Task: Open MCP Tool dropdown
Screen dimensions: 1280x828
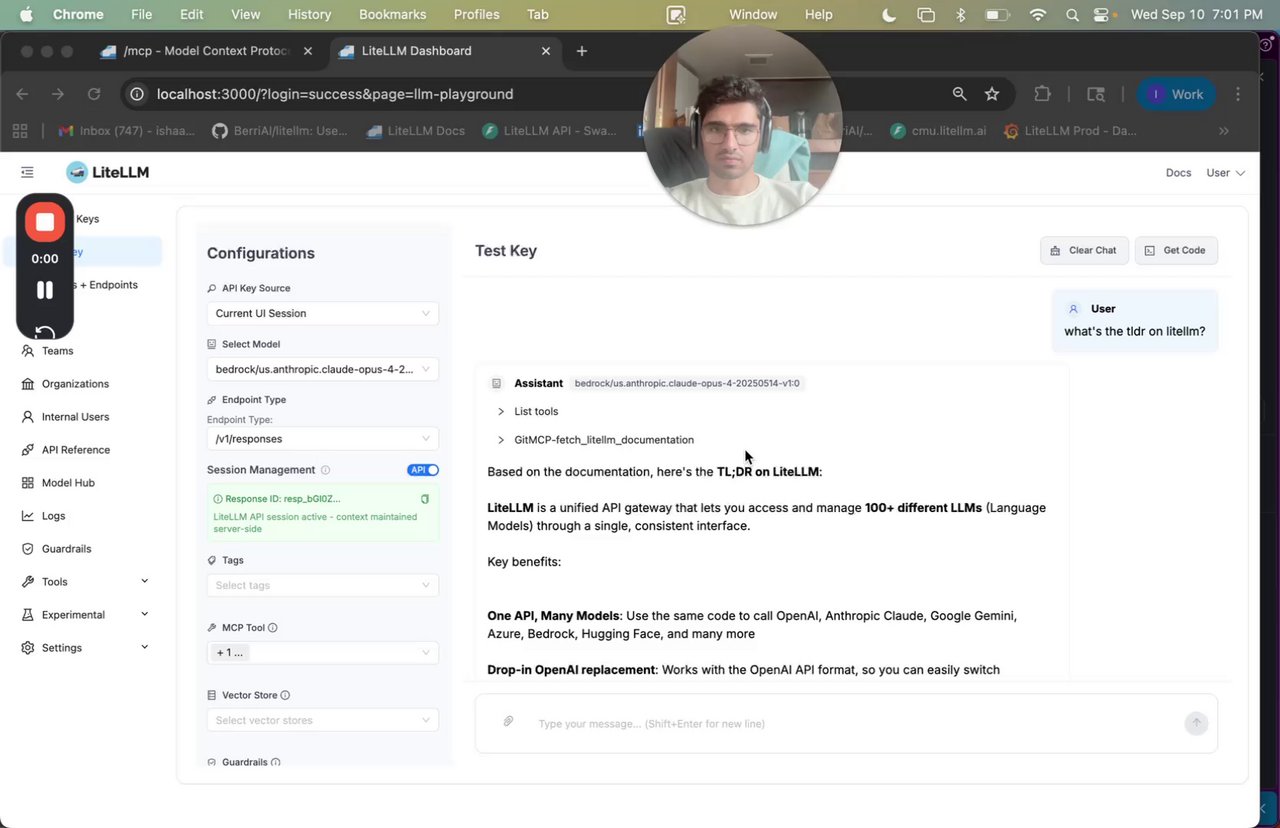Action: pos(322,653)
